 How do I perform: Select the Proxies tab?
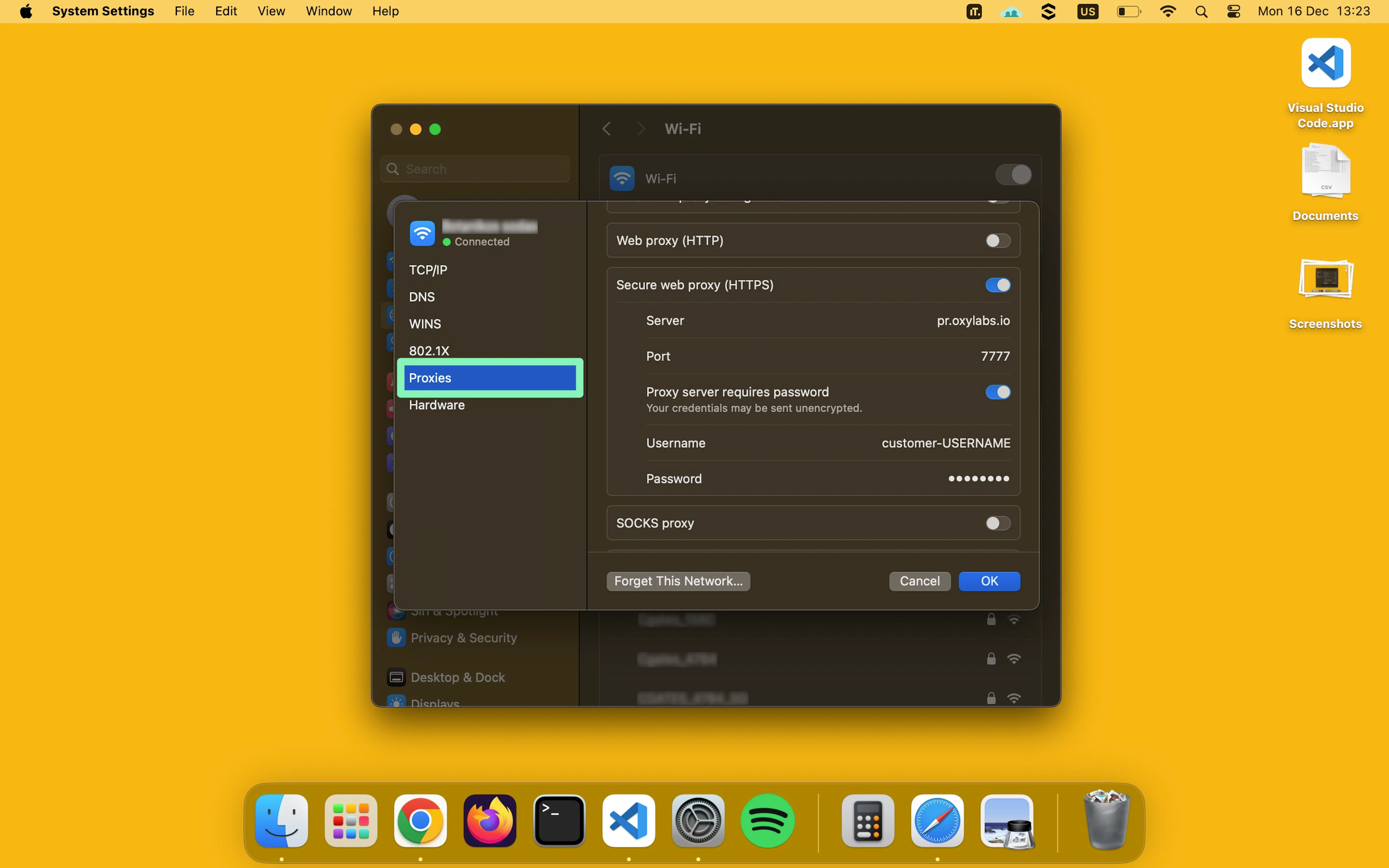click(490, 378)
